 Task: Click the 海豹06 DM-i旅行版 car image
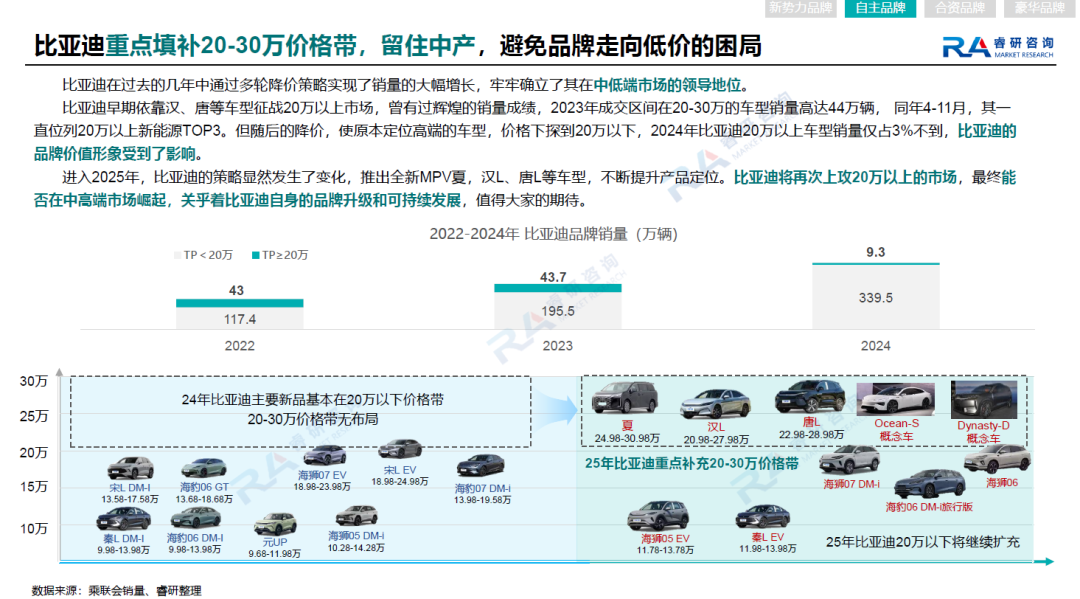(929, 484)
